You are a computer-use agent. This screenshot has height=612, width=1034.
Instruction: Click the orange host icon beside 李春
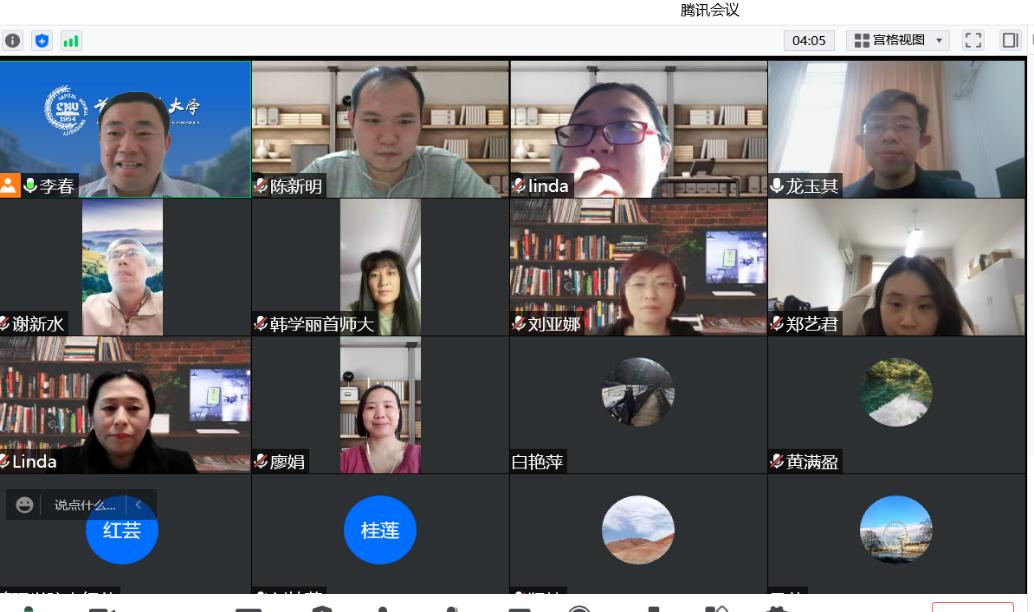pos(9,186)
